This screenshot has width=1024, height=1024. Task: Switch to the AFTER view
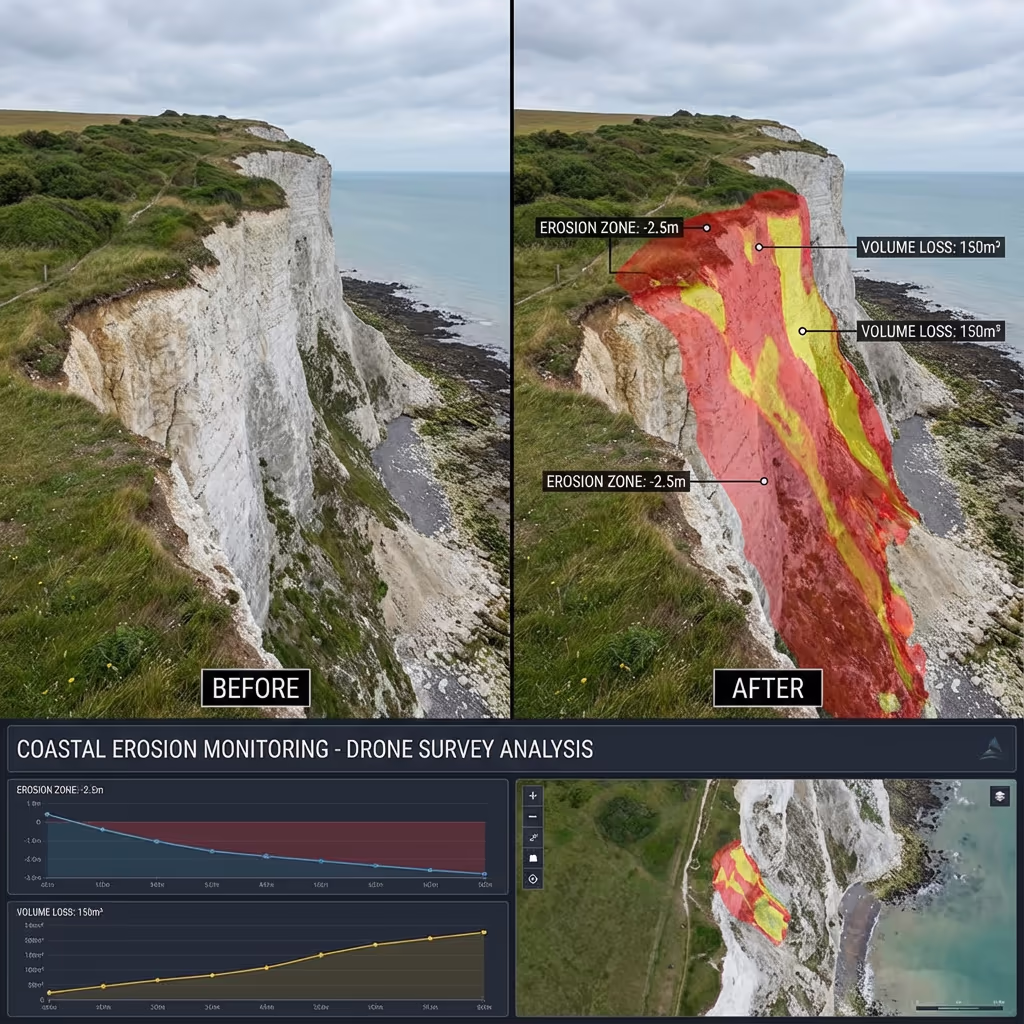coord(767,688)
